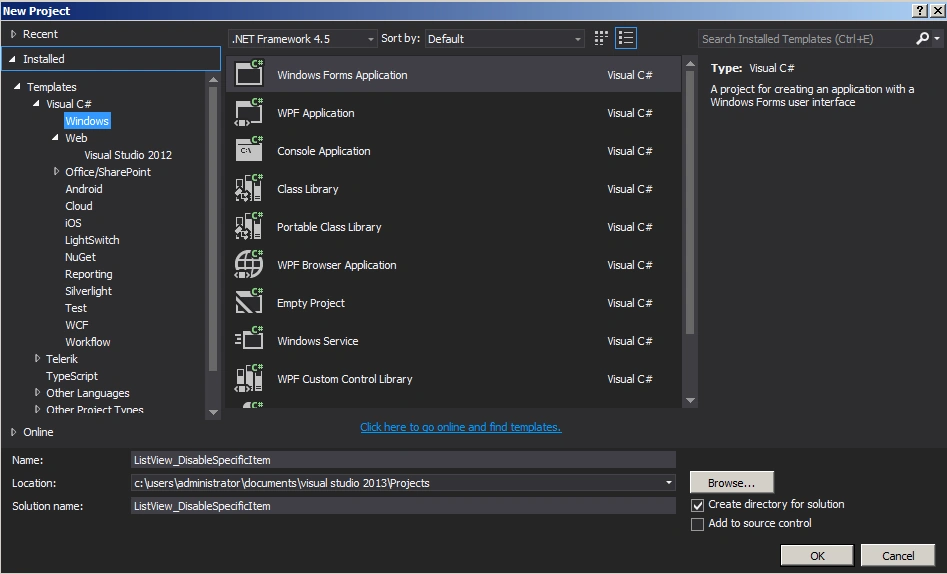Switch to small icons grid view
Viewport: 947px width, 574px height.
[601, 39]
